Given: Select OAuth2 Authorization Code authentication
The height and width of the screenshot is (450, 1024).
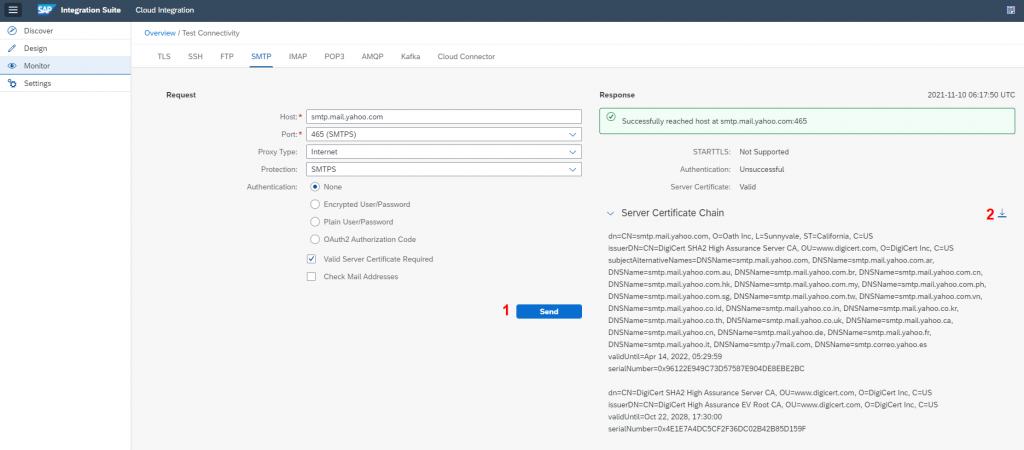Looking at the screenshot, I should 315,240.
